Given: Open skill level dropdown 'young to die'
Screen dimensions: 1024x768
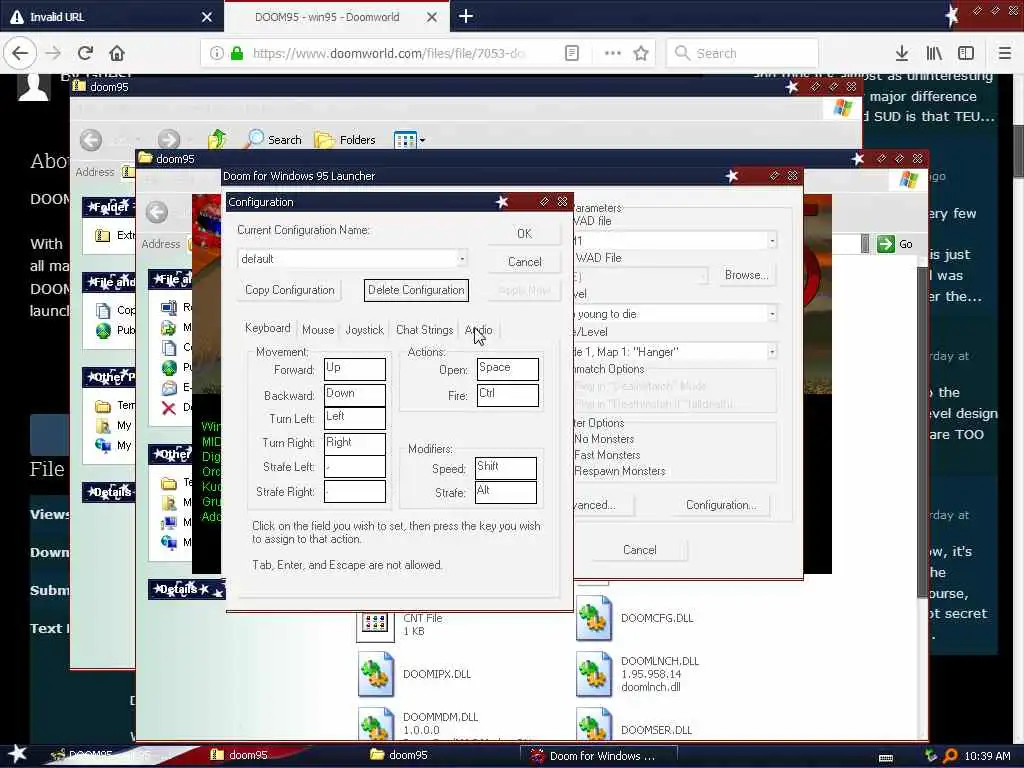Looking at the screenshot, I should click(x=772, y=313).
